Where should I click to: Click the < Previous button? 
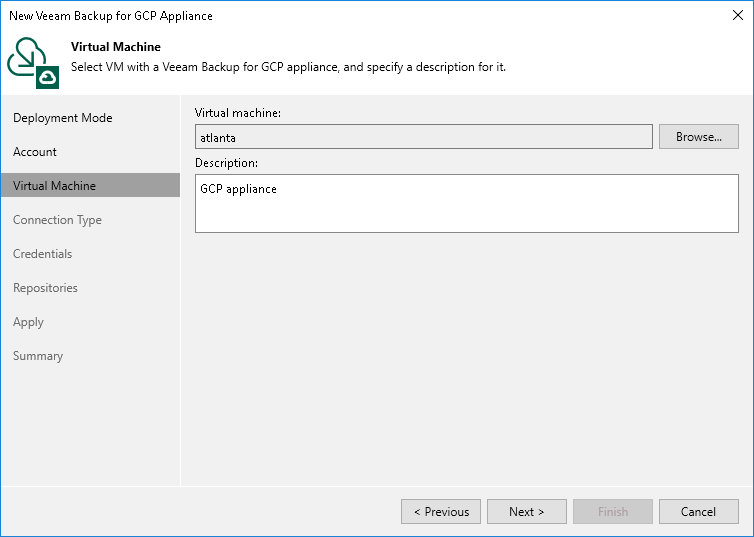click(x=441, y=512)
